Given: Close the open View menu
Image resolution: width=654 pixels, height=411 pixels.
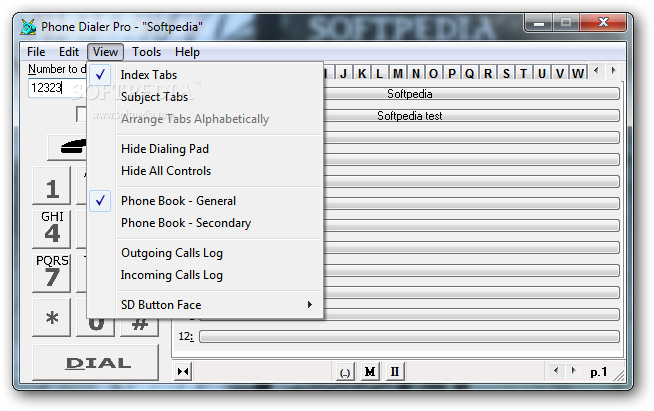Looking at the screenshot, I should coord(105,52).
